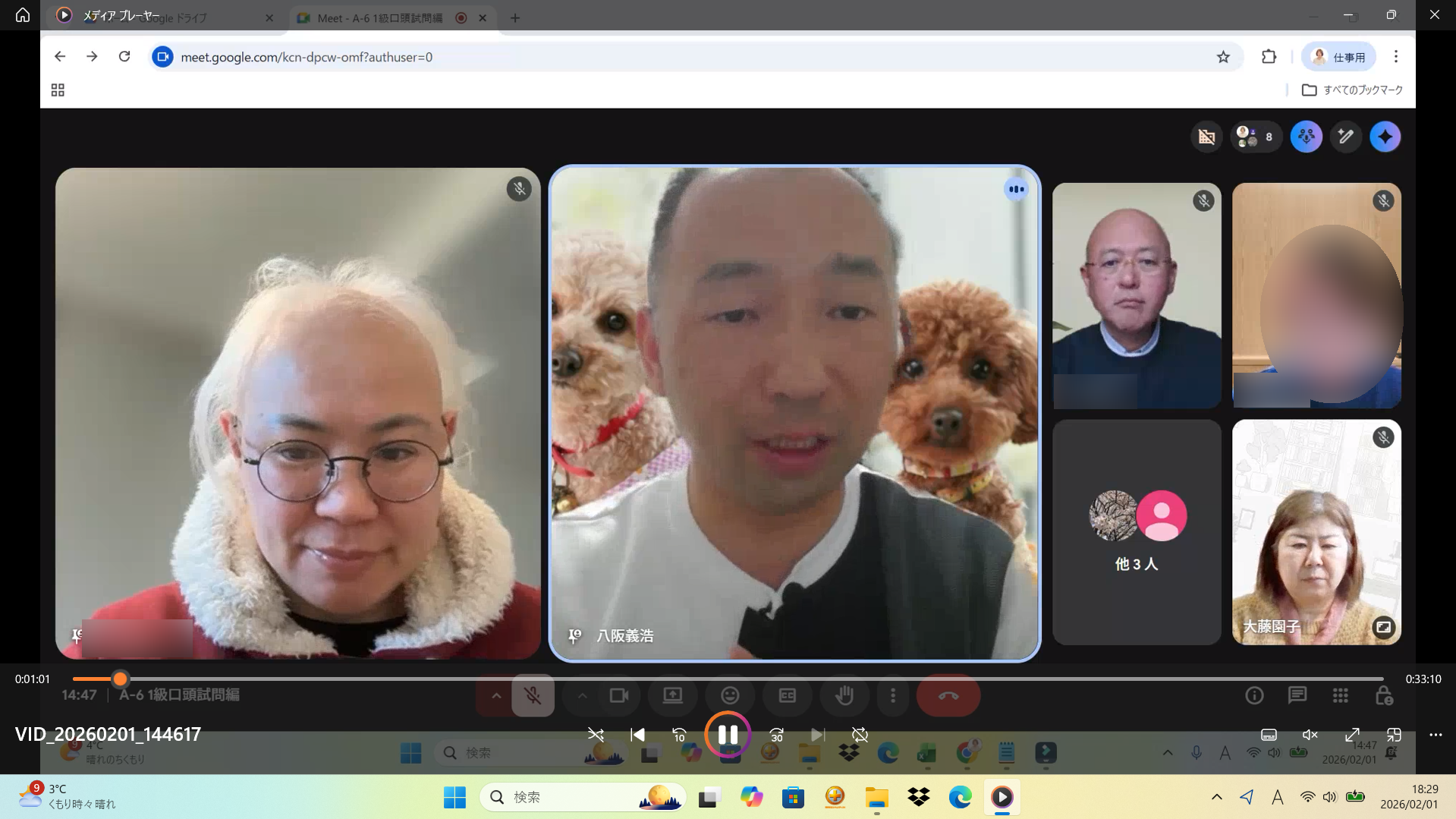Open the weather widget showing 3°C
Image resolution: width=1456 pixels, height=819 pixels.
[68, 796]
